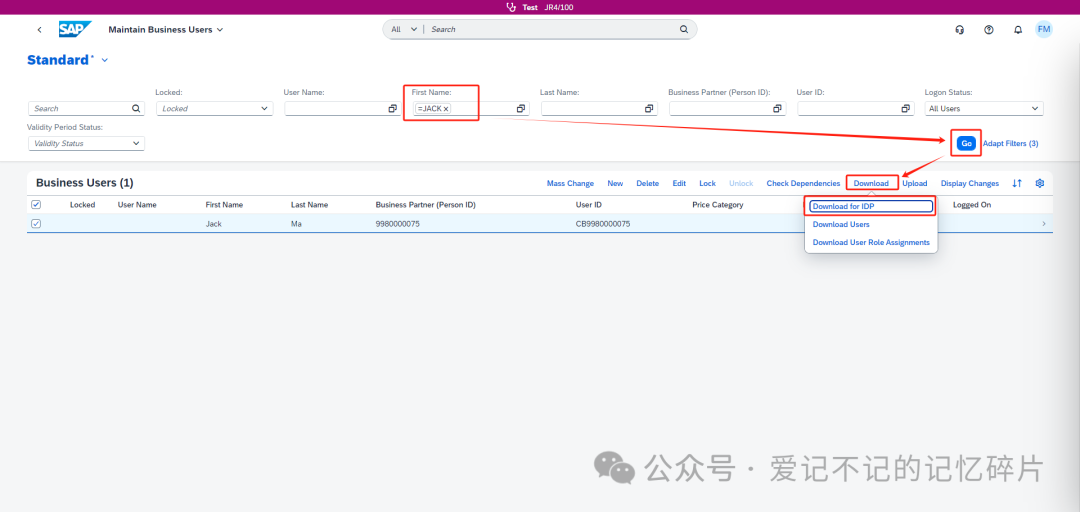Toggle the Jack Ma row checkbox
The image size is (1080, 512).
pos(37,224)
